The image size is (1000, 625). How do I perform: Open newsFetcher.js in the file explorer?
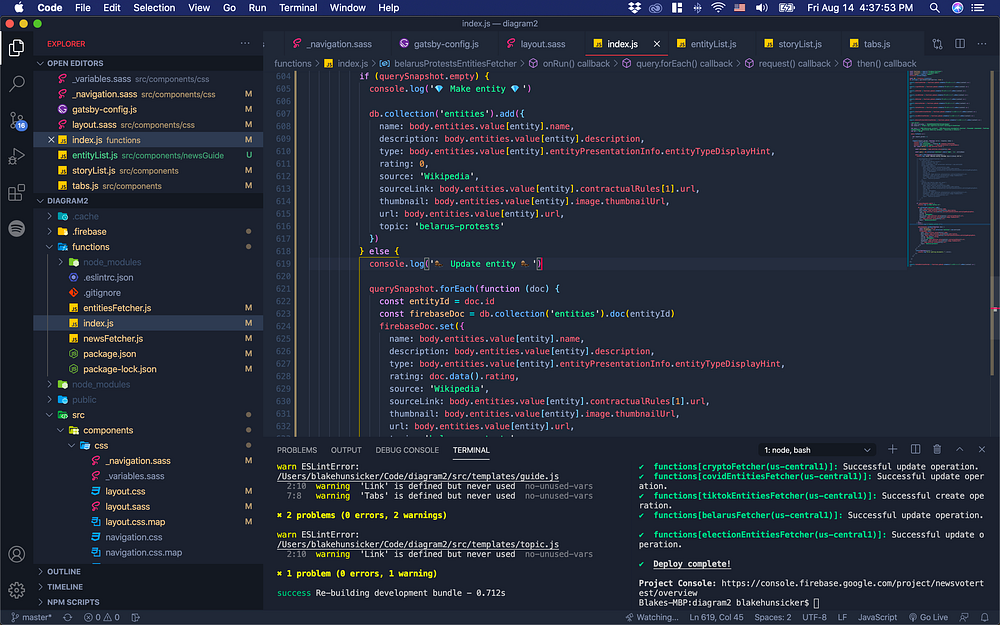(x=111, y=339)
